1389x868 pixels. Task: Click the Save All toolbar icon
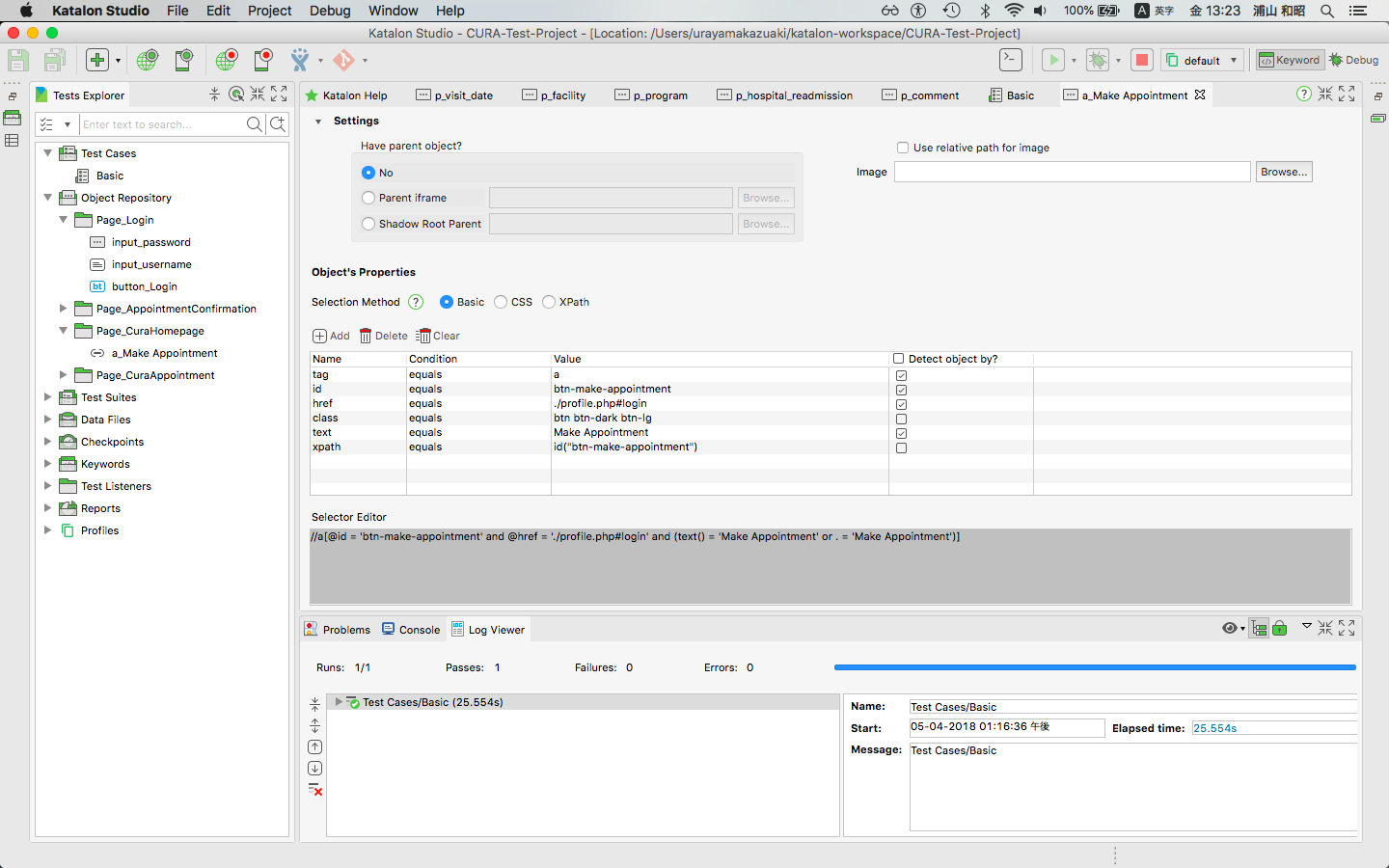55,60
